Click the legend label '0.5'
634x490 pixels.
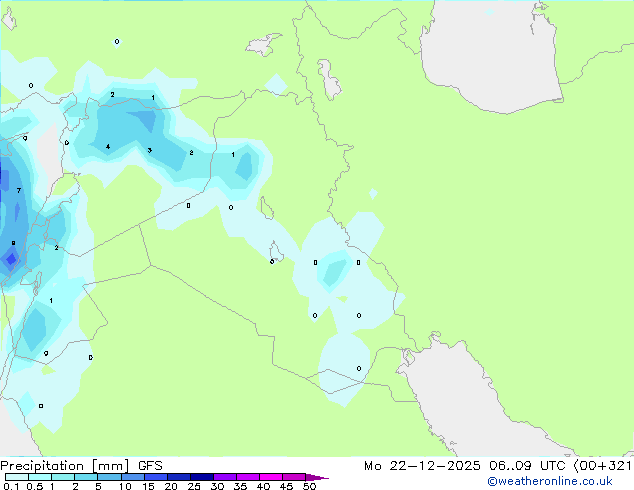(x=35, y=486)
